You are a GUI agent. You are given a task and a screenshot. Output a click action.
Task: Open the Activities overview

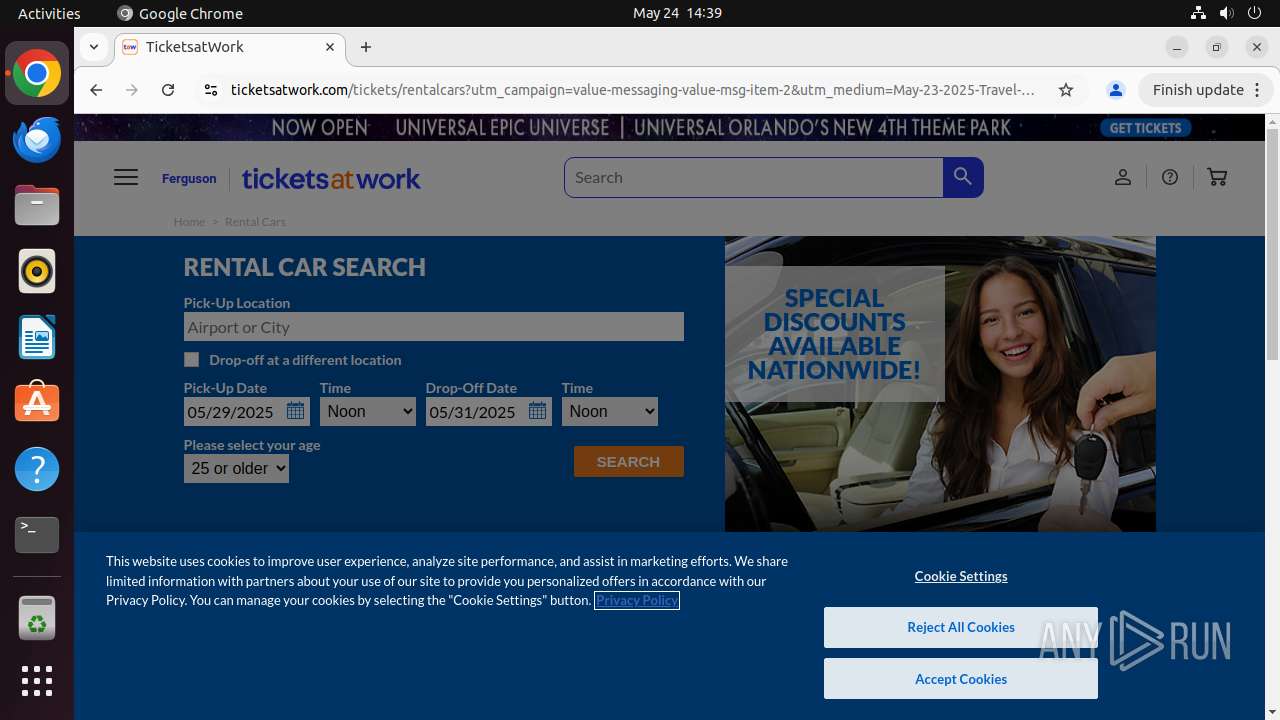(x=49, y=13)
